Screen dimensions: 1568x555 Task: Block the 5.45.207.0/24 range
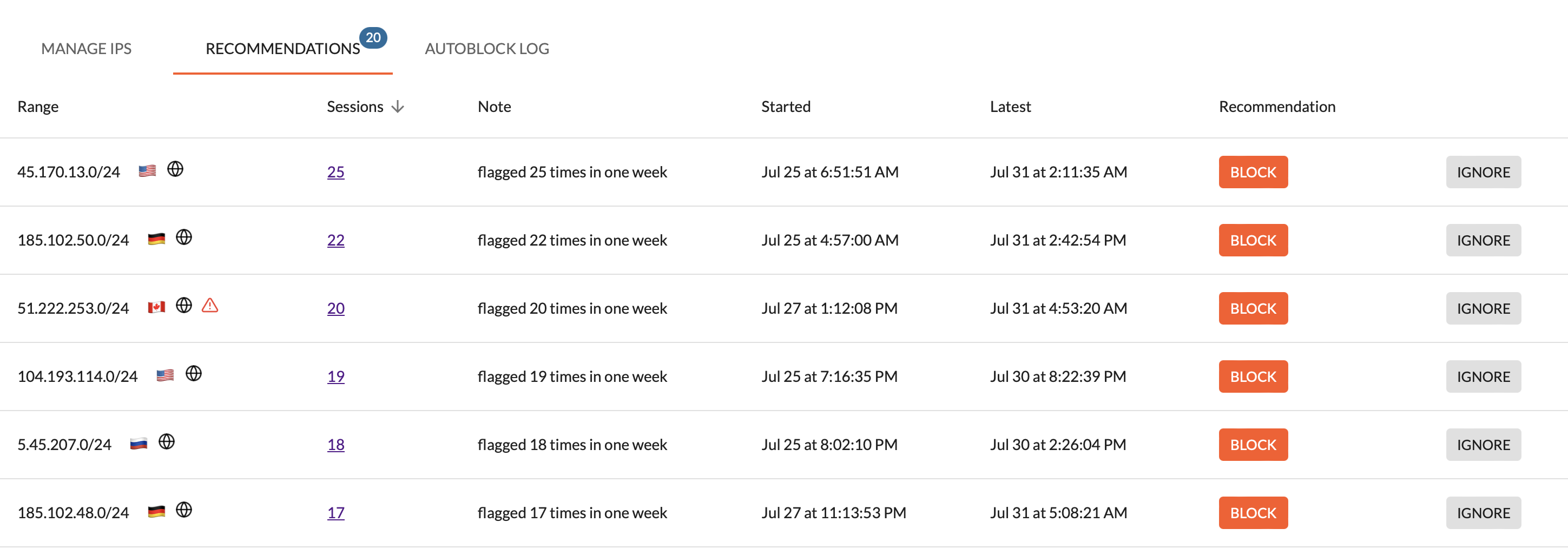click(x=1253, y=445)
